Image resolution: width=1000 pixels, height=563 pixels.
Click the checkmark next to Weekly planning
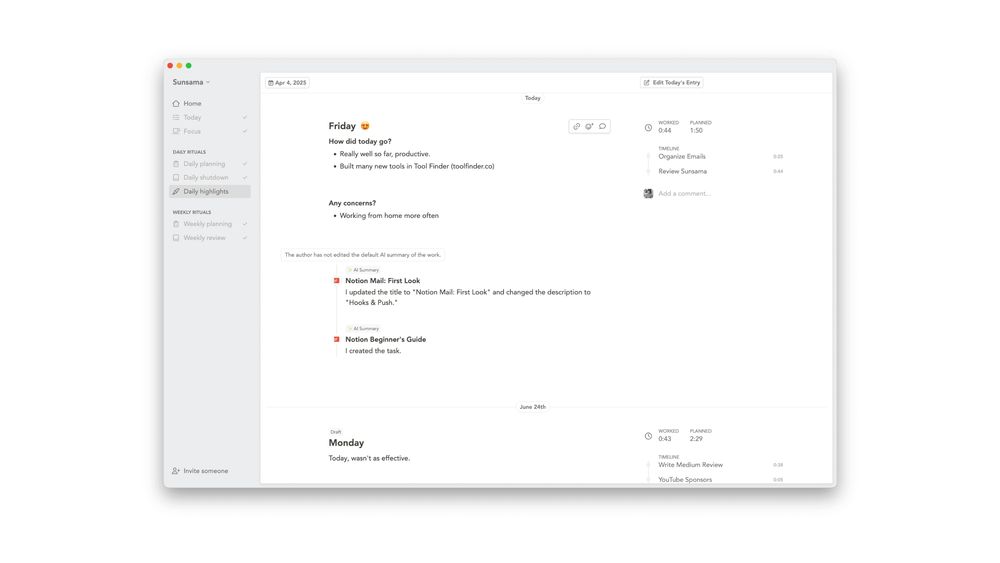click(244, 224)
